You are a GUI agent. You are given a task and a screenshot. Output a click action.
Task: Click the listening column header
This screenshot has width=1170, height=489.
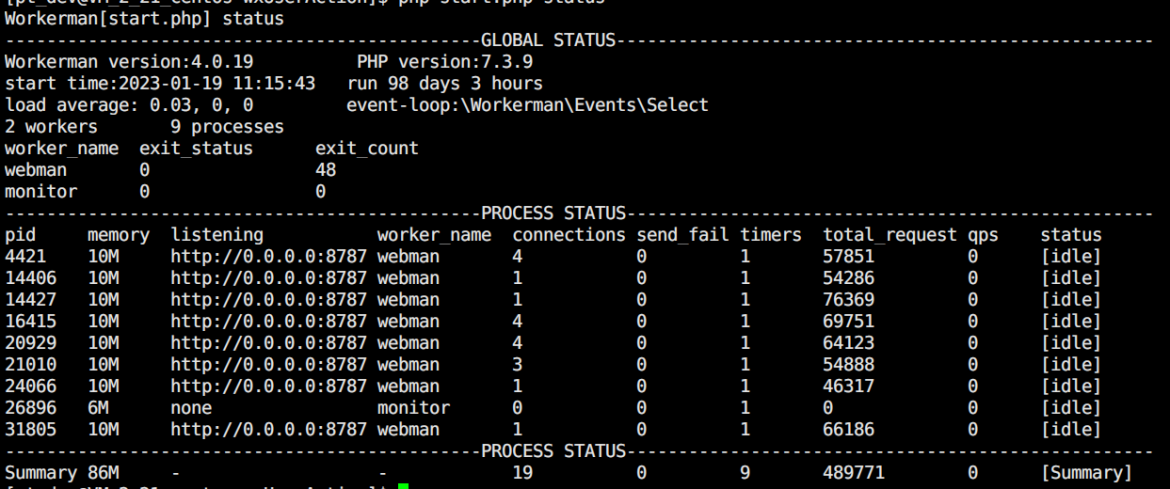217,235
